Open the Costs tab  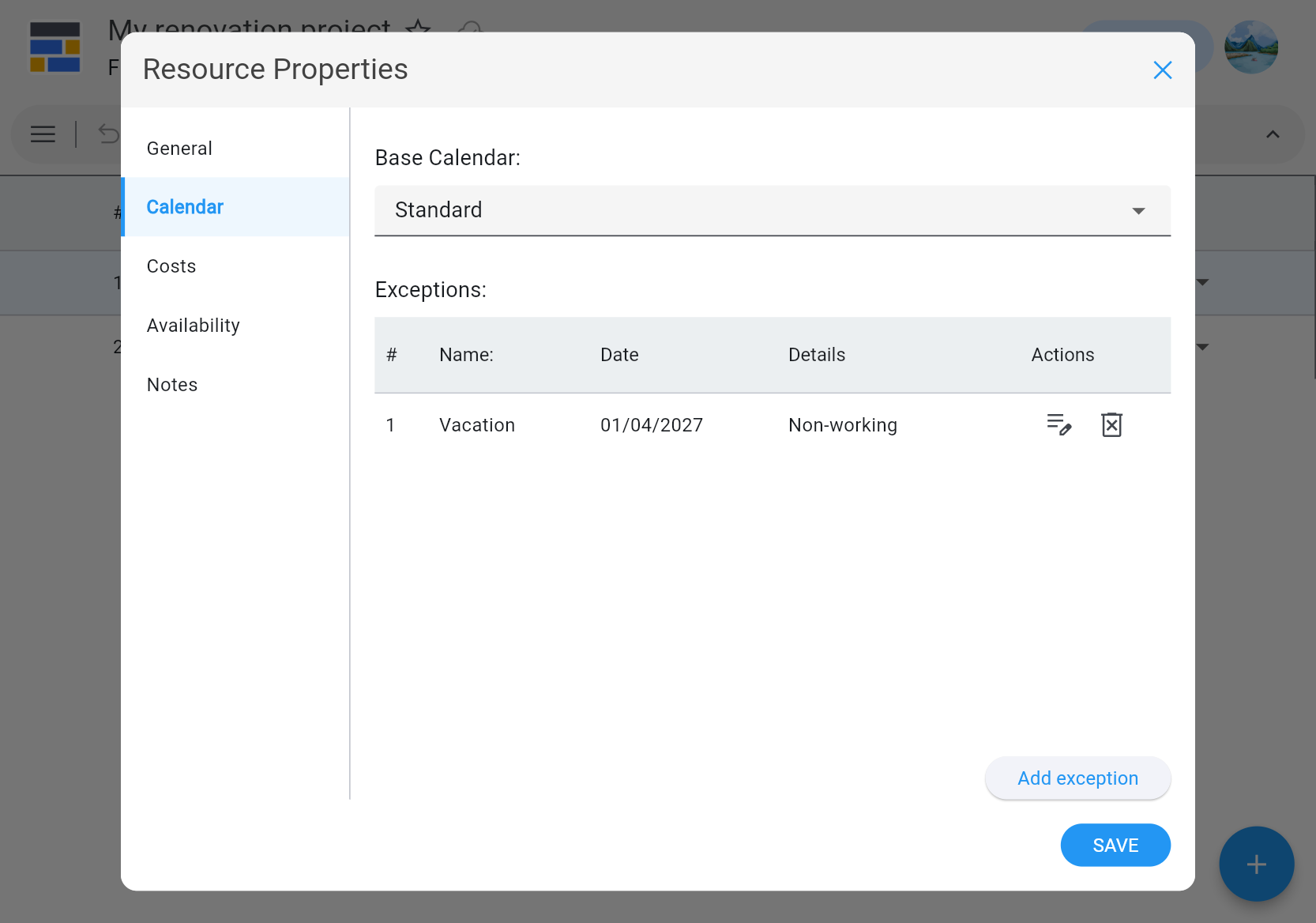tap(171, 266)
